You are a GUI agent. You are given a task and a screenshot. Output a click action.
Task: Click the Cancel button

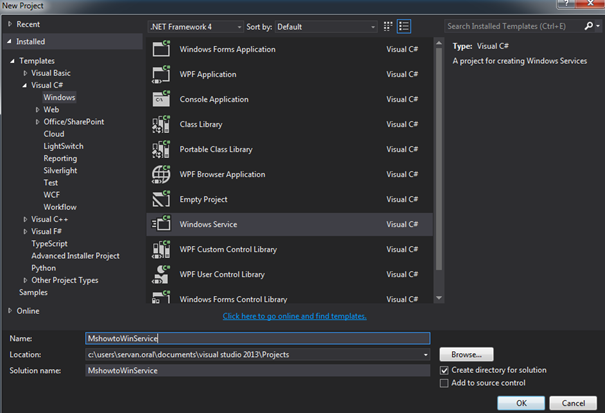[573, 403]
